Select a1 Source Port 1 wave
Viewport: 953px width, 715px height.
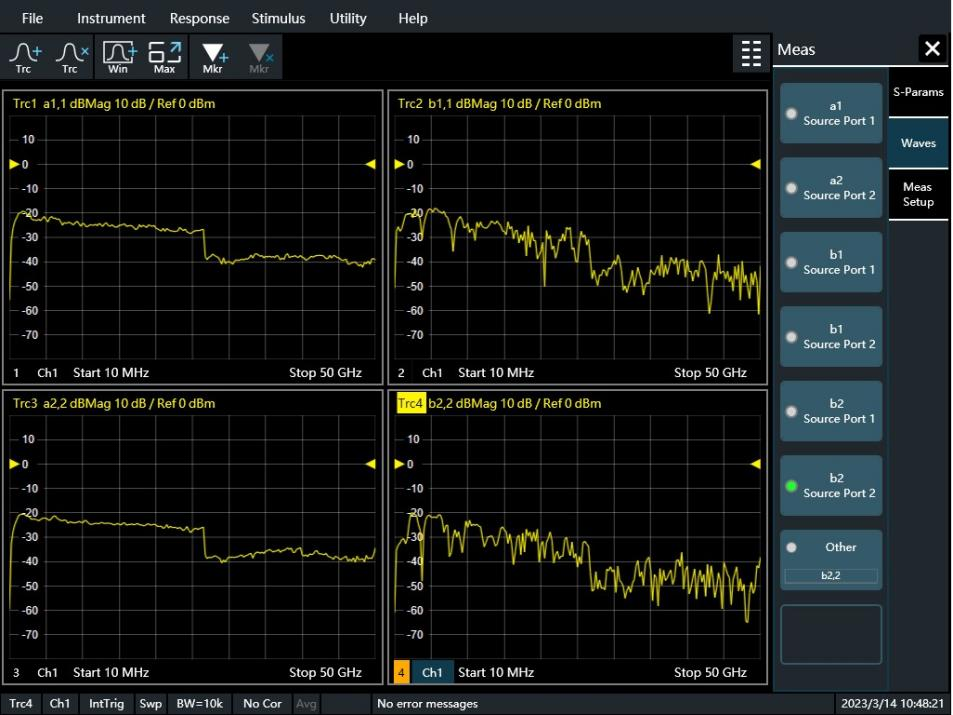831,113
